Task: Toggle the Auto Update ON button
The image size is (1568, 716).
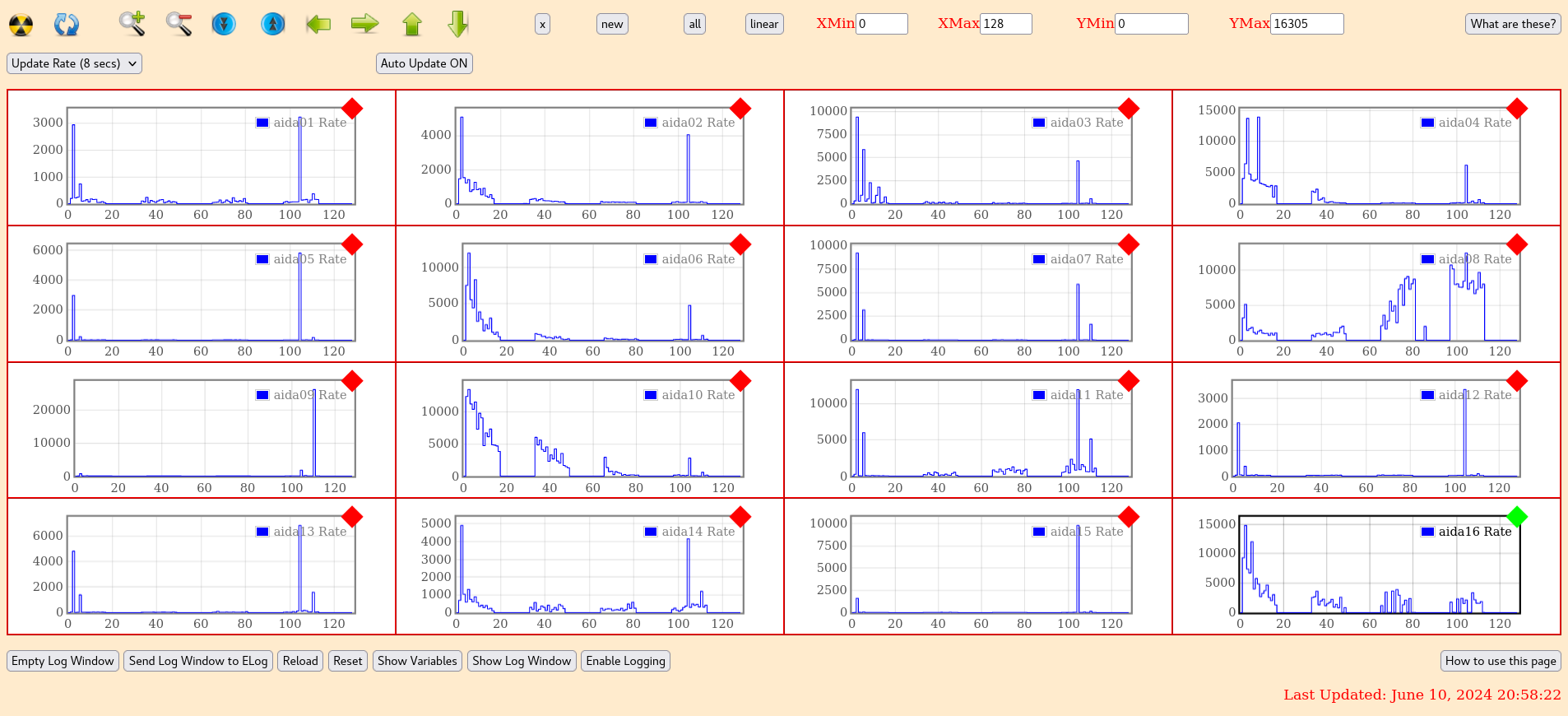Action: (x=424, y=63)
